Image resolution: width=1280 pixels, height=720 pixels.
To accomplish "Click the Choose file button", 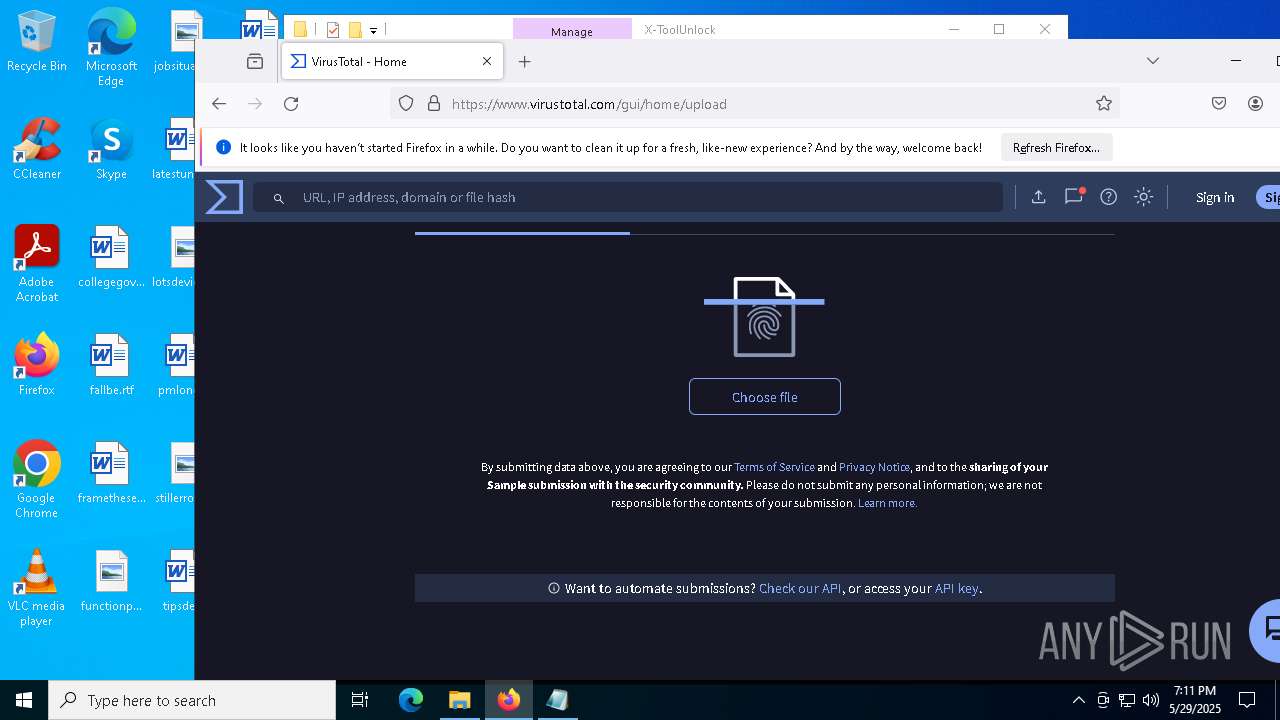I will click(765, 397).
